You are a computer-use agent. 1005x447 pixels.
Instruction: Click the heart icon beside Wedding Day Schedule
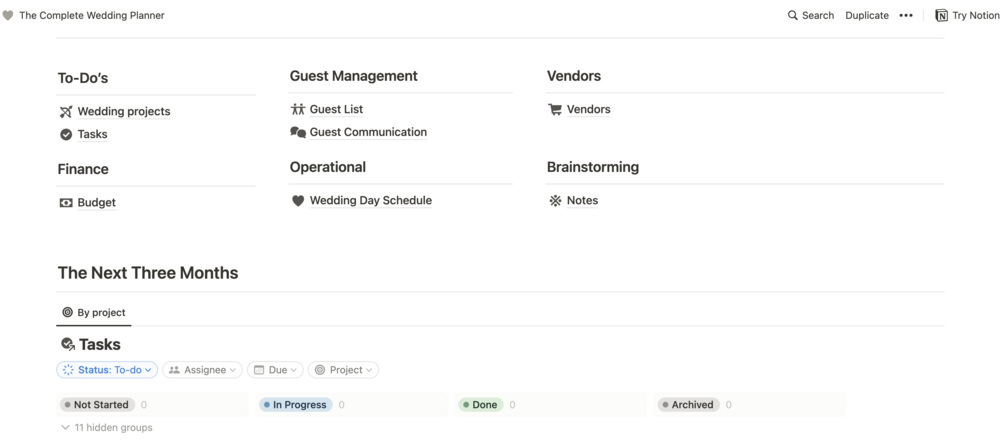point(298,201)
